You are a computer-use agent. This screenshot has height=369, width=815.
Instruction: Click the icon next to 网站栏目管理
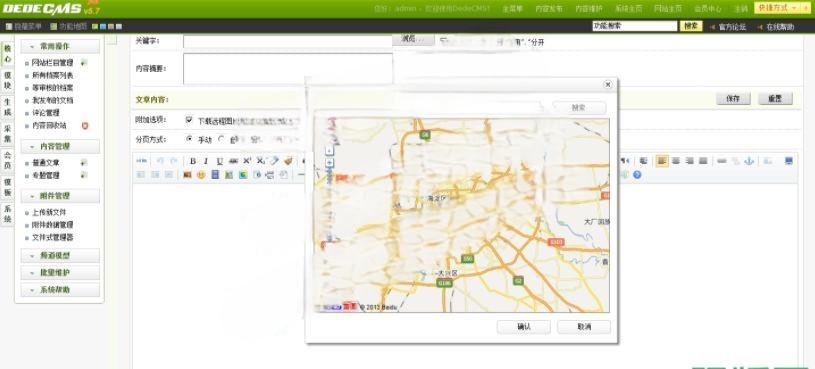click(x=84, y=62)
